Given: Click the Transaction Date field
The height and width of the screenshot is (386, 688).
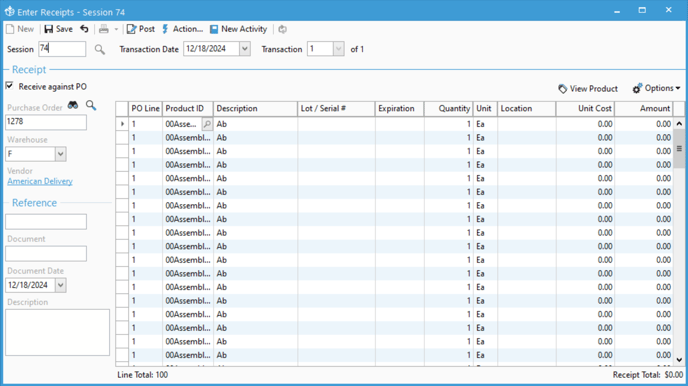Looking at the screenshot, I should coord(211,49).
